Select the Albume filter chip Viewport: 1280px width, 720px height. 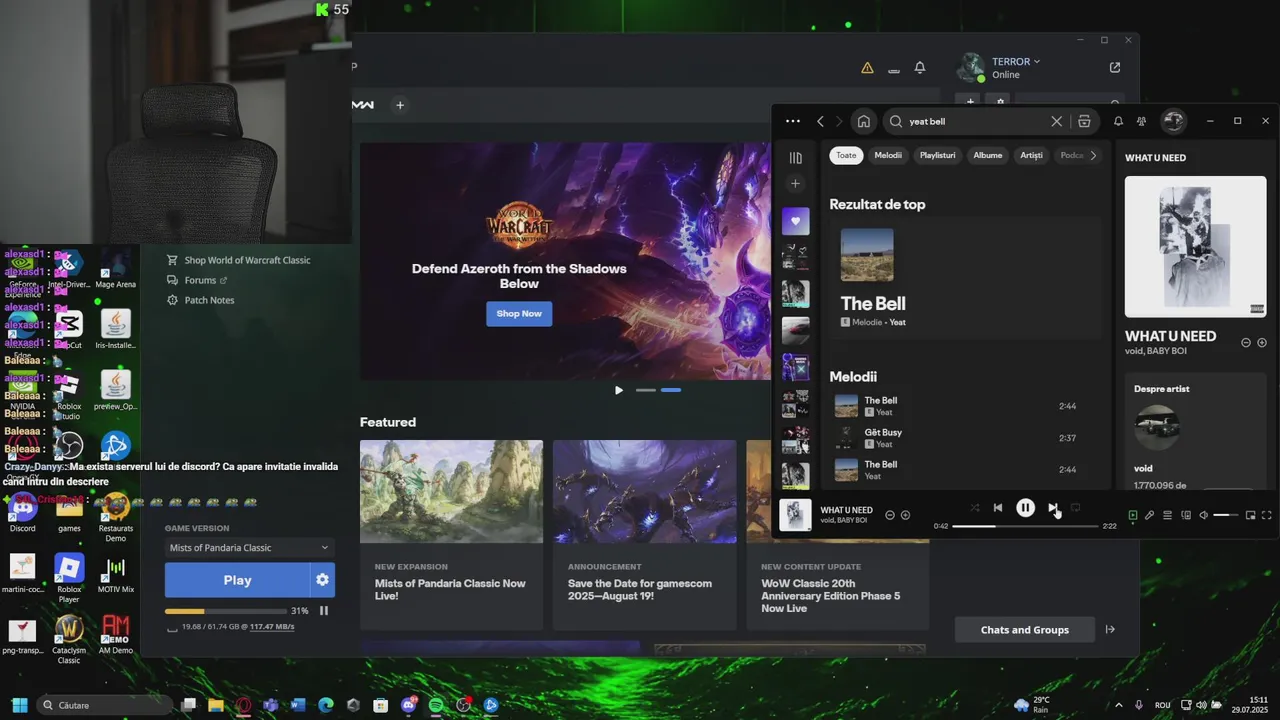click(988, 155)
